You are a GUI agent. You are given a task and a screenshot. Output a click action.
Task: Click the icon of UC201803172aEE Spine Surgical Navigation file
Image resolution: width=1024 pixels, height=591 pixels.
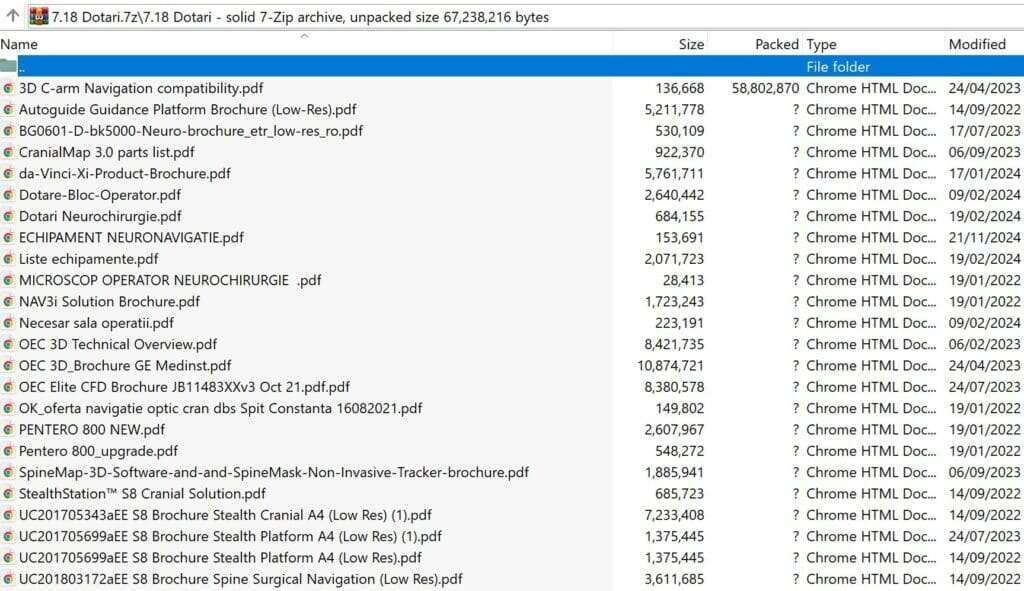tap(8, 579)
